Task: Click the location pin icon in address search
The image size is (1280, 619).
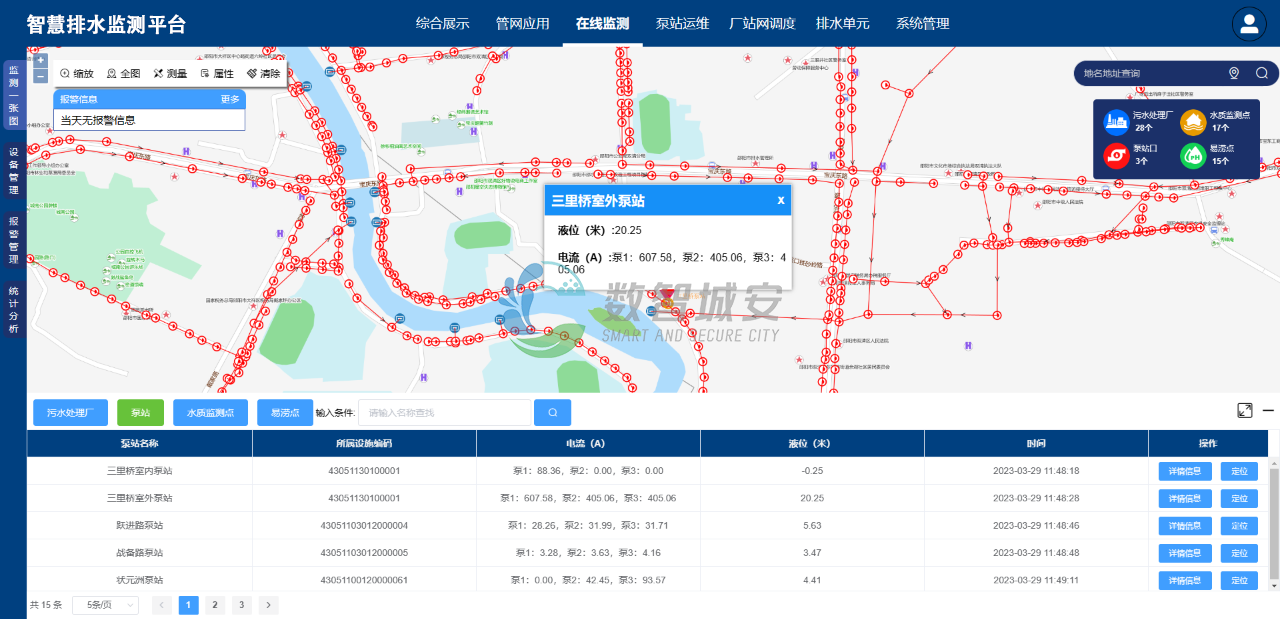Action: [1234, 73]
